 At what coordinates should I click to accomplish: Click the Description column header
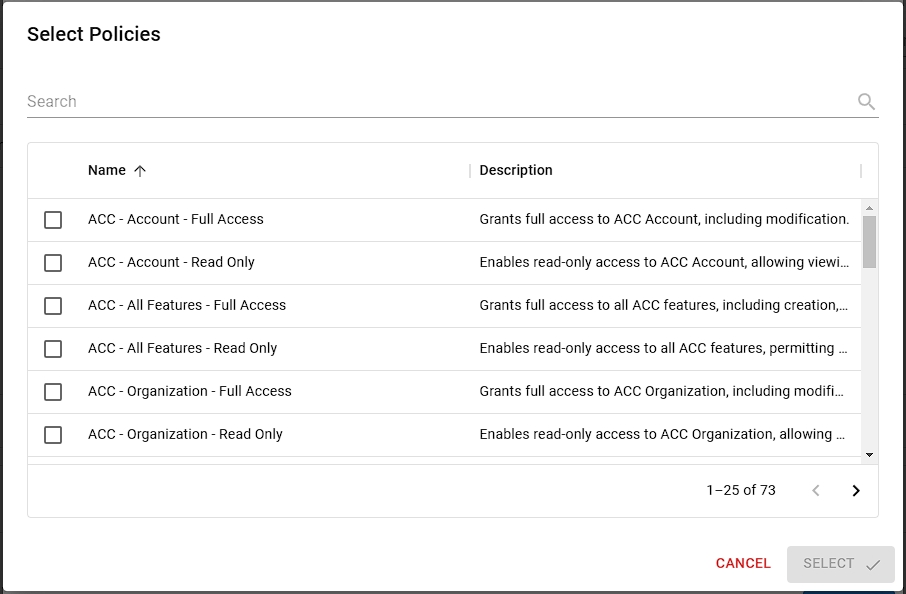click(516, 171)
